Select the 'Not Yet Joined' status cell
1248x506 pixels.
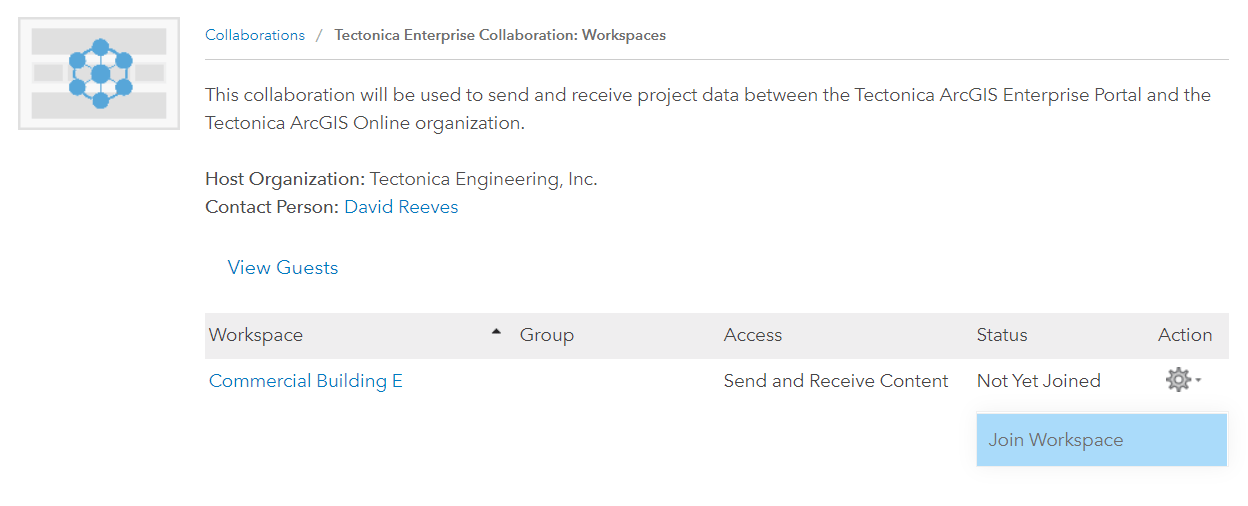[x=1039, y=381]
